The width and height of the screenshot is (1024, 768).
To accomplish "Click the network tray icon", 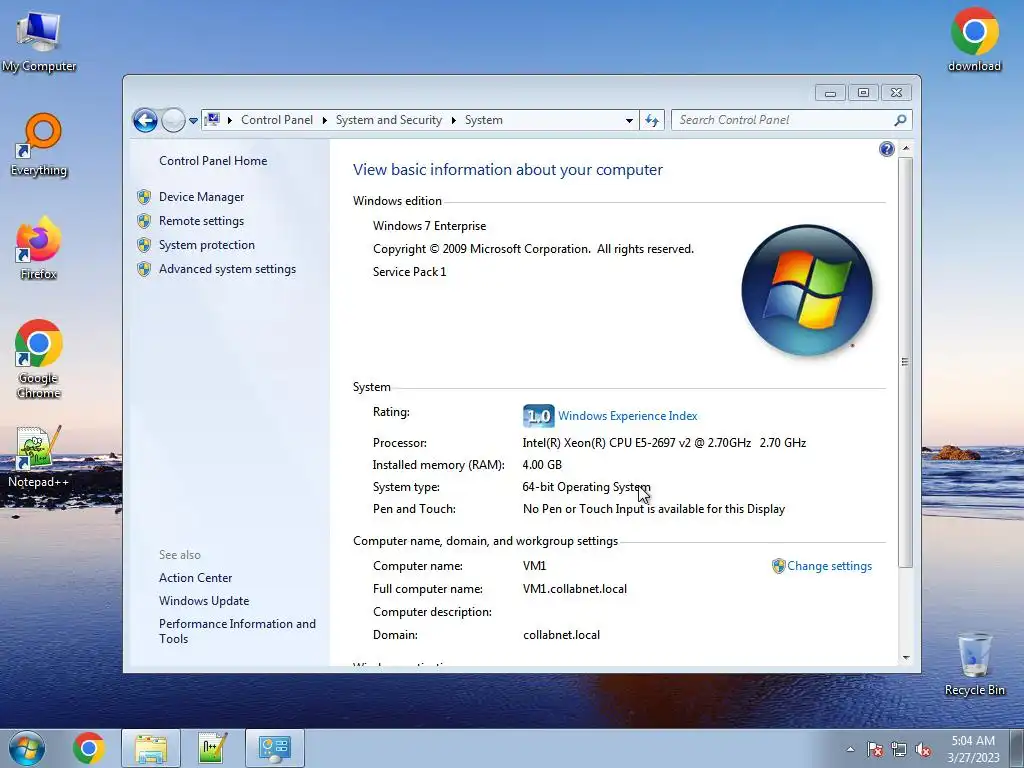I will coord(899,750).
